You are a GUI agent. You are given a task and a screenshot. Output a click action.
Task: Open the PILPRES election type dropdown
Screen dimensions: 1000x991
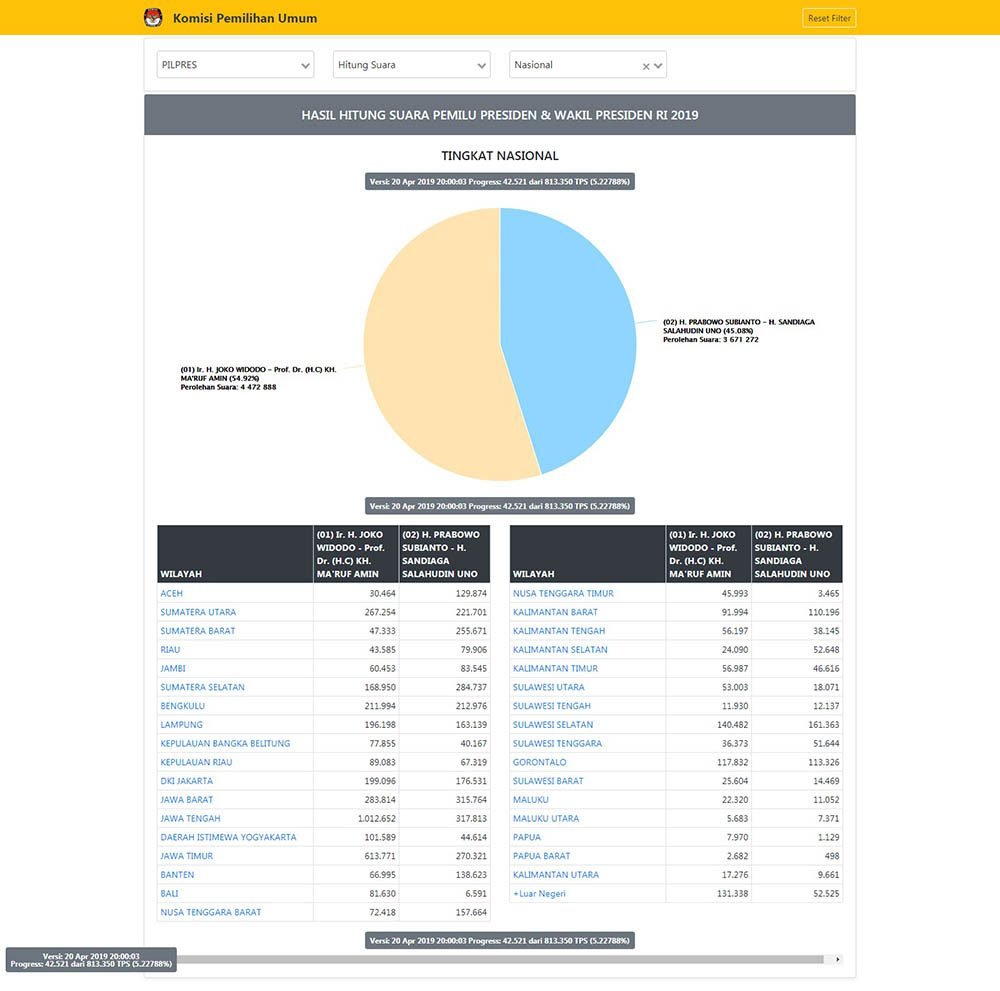(x=236, y=65)
